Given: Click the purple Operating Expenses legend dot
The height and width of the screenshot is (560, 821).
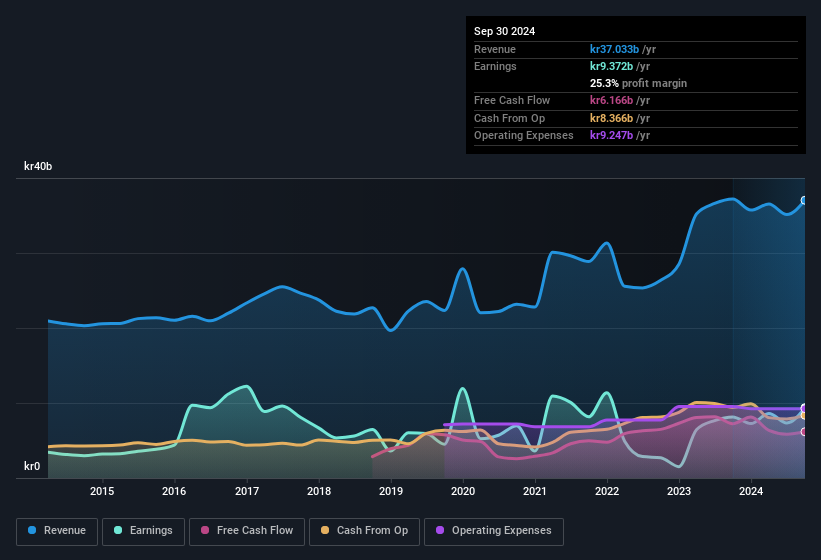Looking at the screenshot, I should tap(440, 530).
